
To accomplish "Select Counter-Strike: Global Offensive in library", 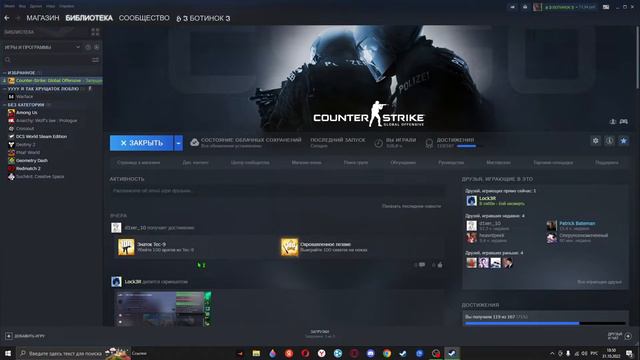I will tap(52, 81).
